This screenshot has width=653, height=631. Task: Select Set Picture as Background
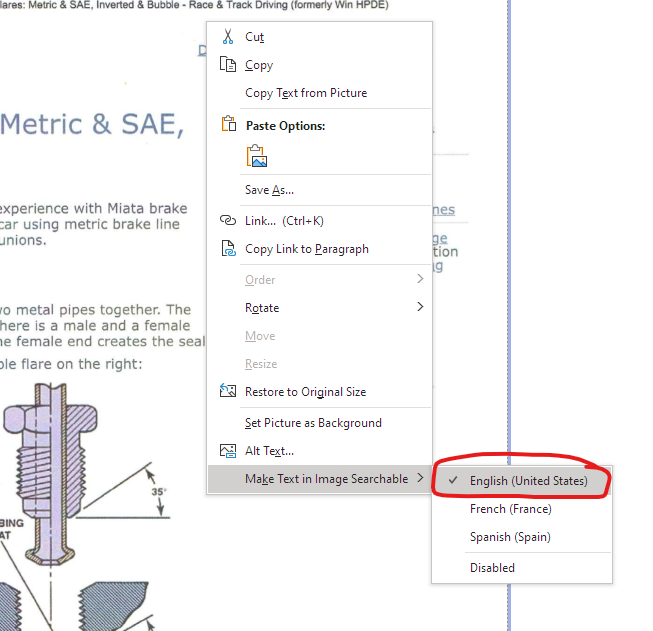tap(313, 423)
